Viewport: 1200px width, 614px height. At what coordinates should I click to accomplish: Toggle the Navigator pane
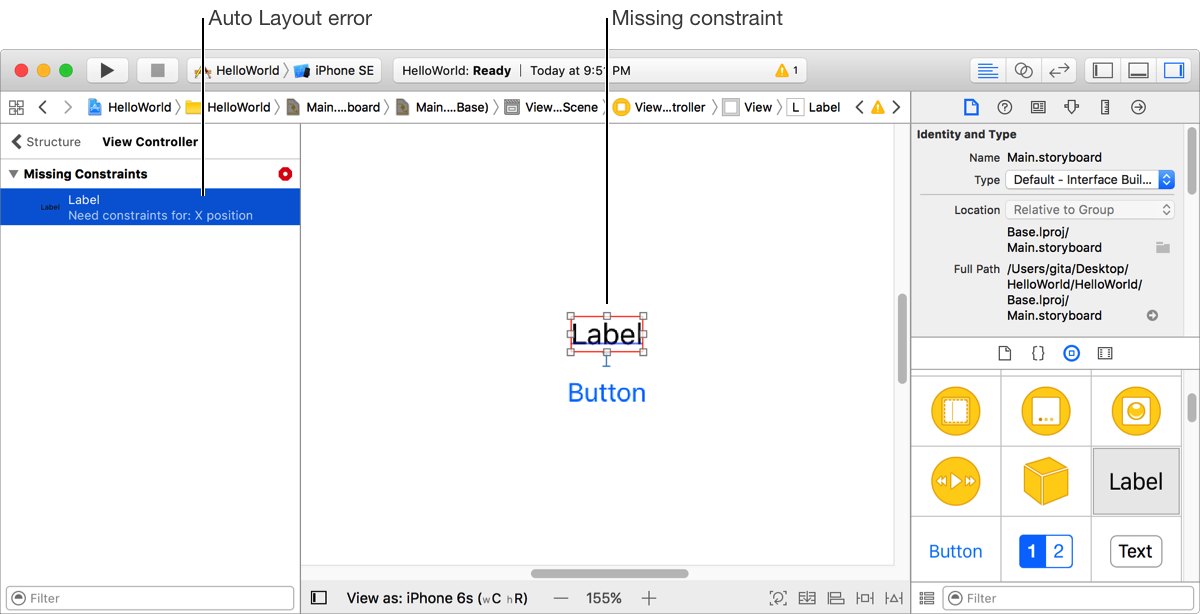coord(1103,70)
